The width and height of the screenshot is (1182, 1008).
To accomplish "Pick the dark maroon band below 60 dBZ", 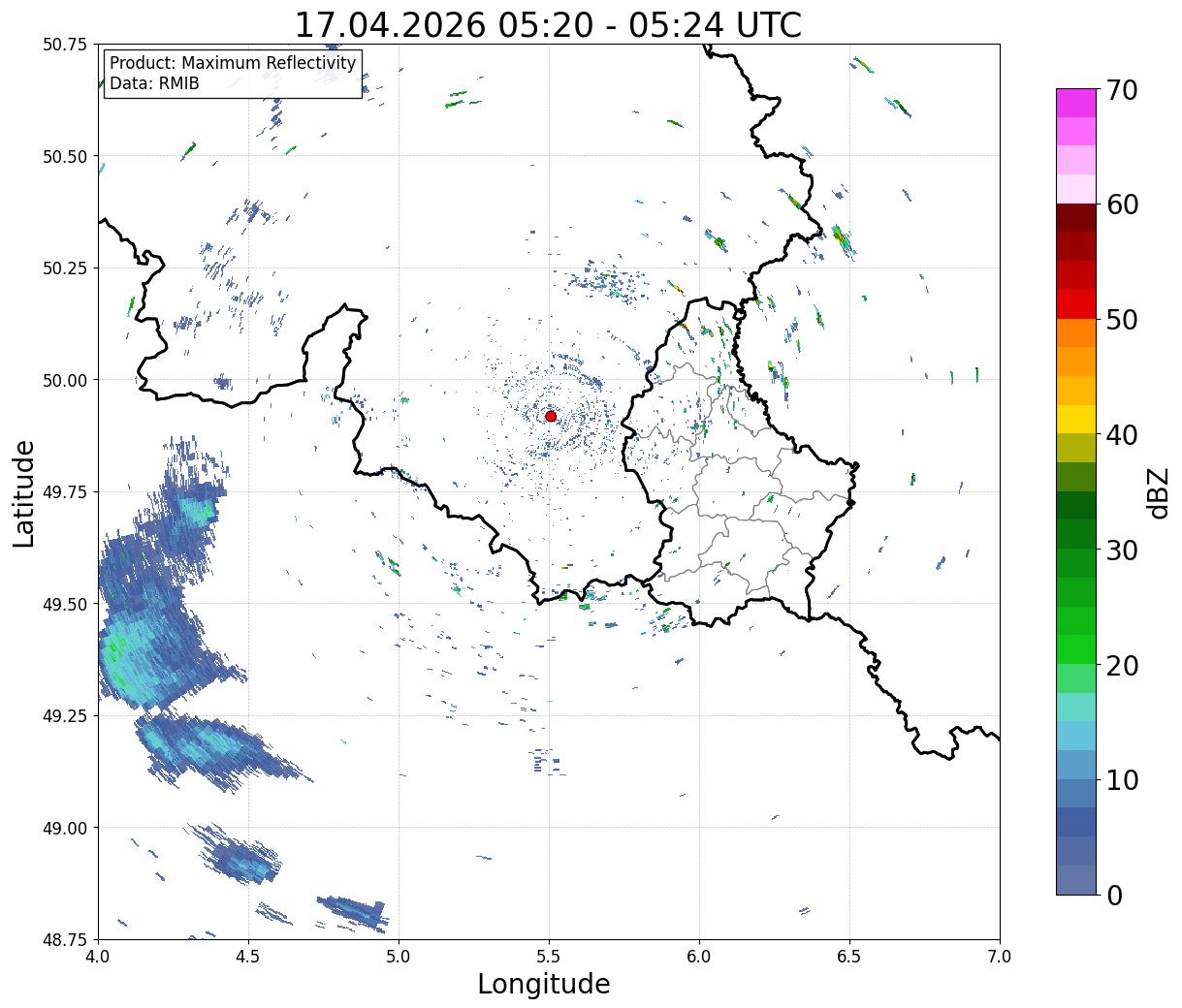I will click(1076, 218).
